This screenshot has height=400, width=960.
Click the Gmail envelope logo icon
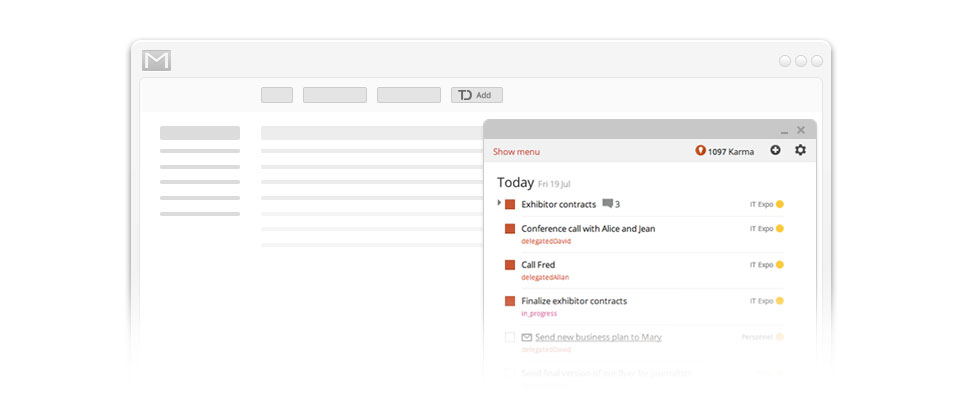pyautogui.click(x=156, y=61)
